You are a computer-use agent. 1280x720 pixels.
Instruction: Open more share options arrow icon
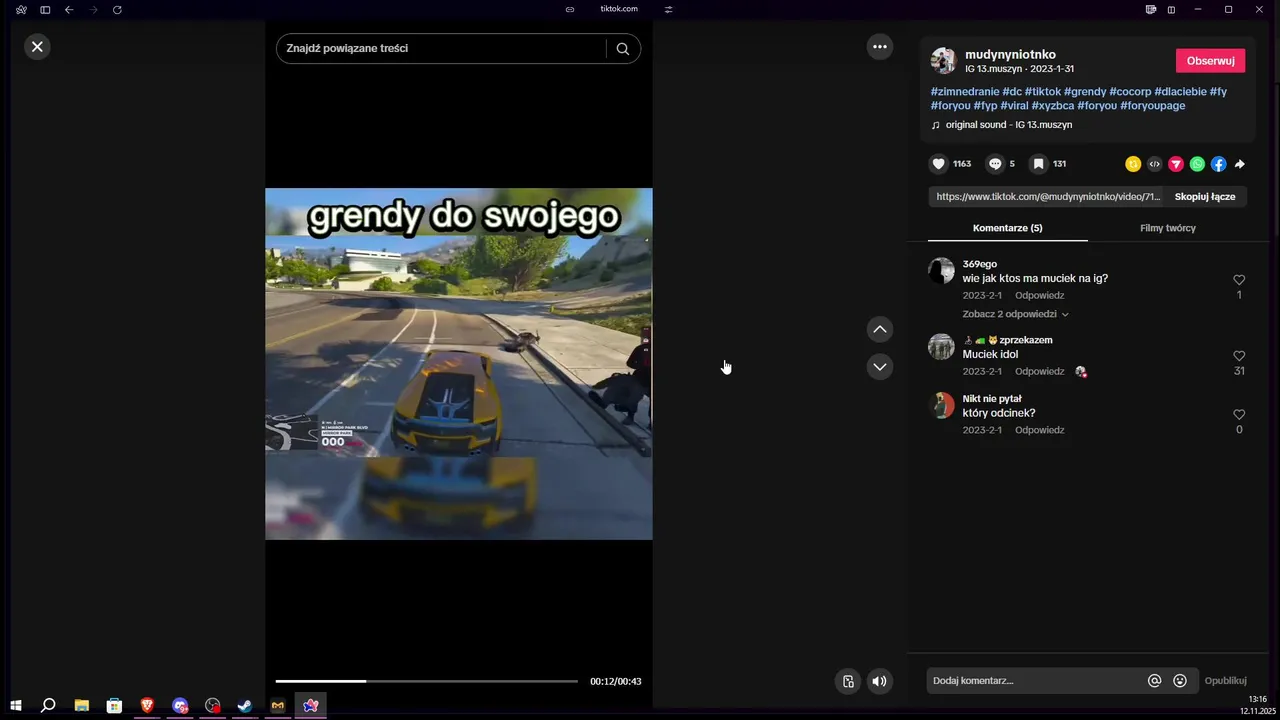pos(1240,164)
